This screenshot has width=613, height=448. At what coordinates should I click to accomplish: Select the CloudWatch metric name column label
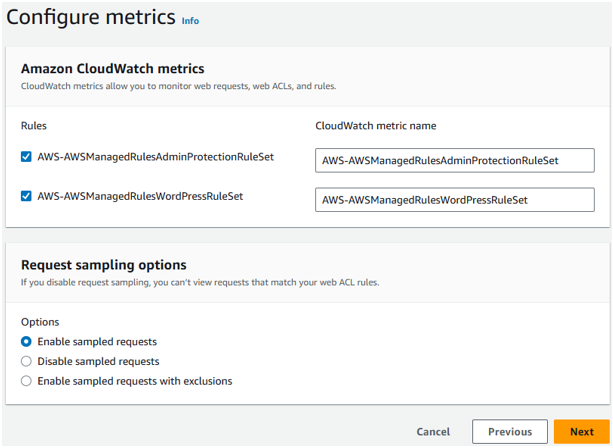pyautogui.click(x=376, y=126)
